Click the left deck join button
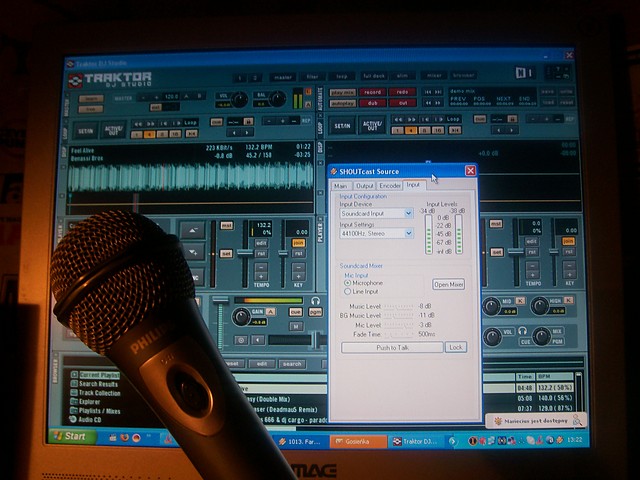Image resolution: width=640 pixels, height=480 pixels. (299, 243)
